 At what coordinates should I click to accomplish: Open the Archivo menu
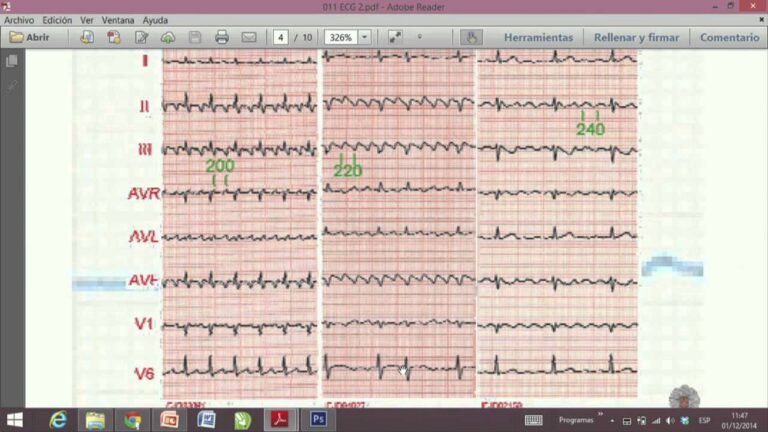point(19,20)
